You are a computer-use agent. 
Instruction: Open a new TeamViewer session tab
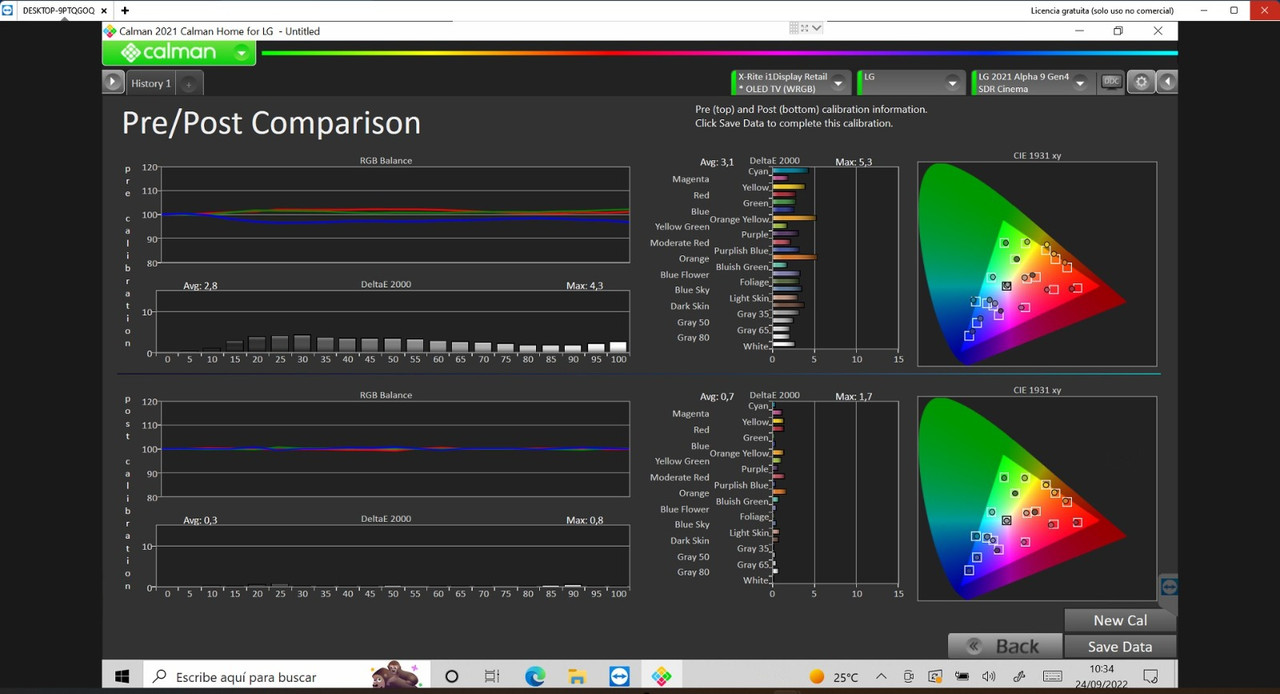click(125, 10)
